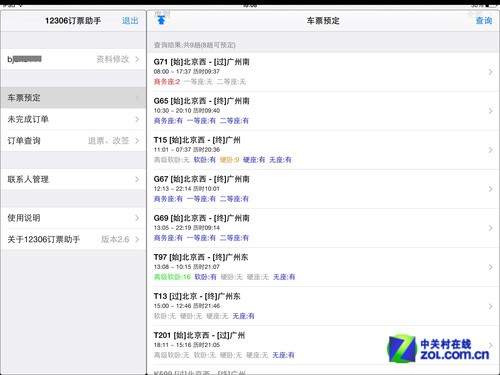Click 退票、改签 label

(x=108, y=141)
